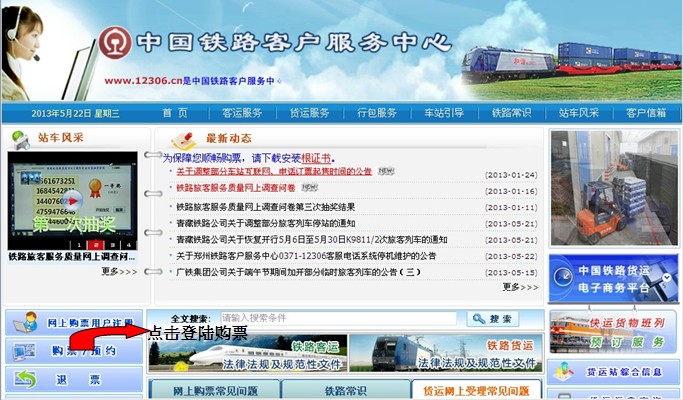Open the 客户信箱 navigation item
The width and height of the screenshot is (683, 400).
(646, 113)
